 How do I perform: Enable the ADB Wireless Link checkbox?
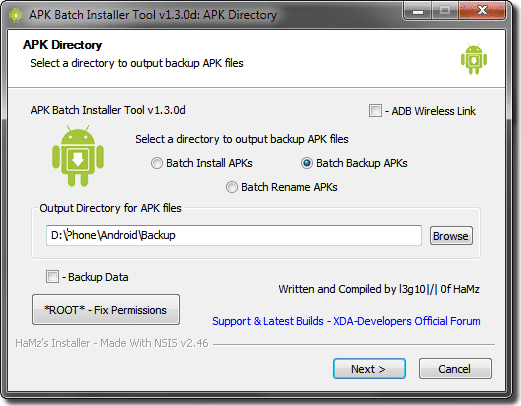[375, 111]
